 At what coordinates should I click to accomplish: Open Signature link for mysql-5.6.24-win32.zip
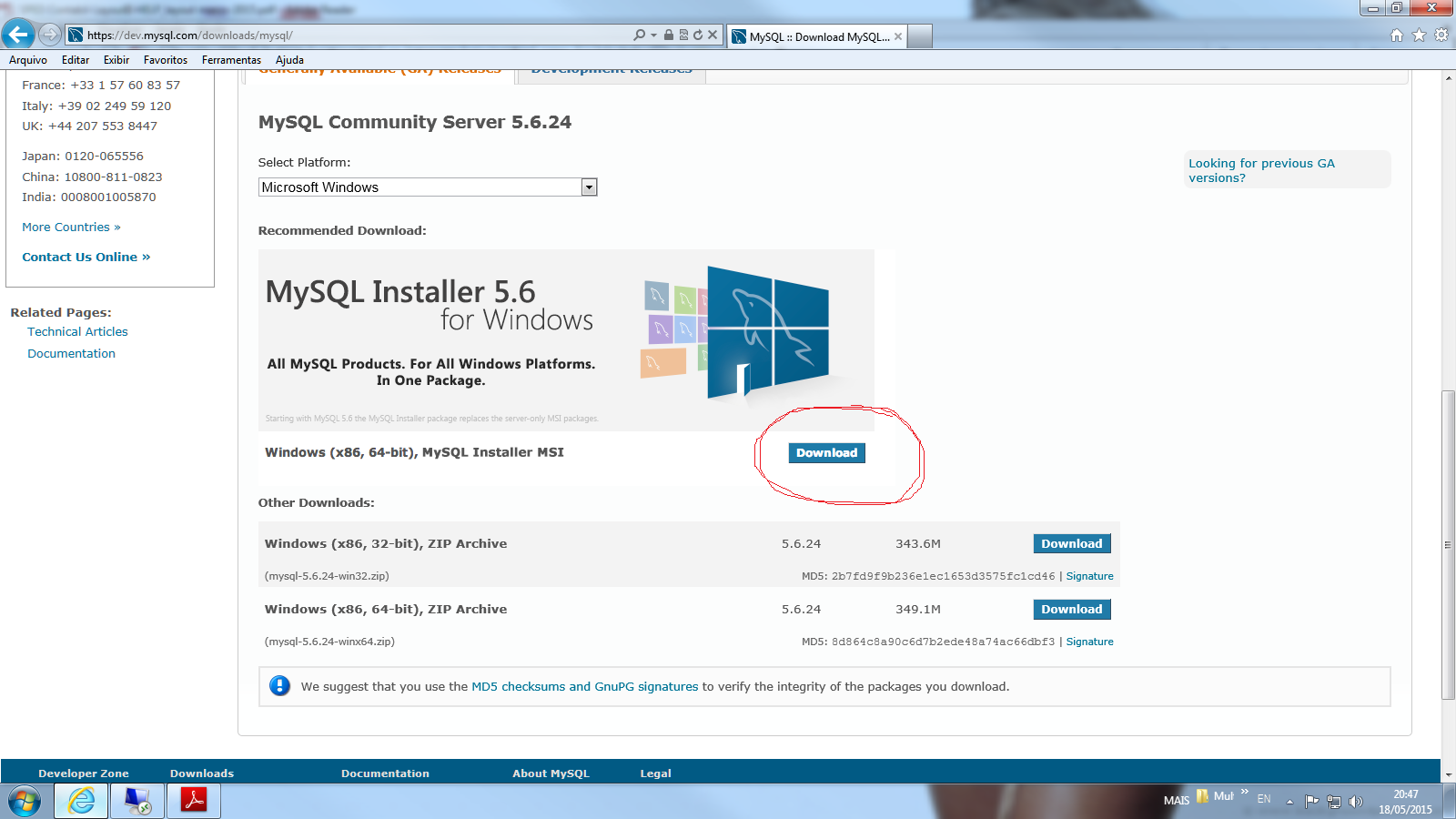coord(1089,576)
